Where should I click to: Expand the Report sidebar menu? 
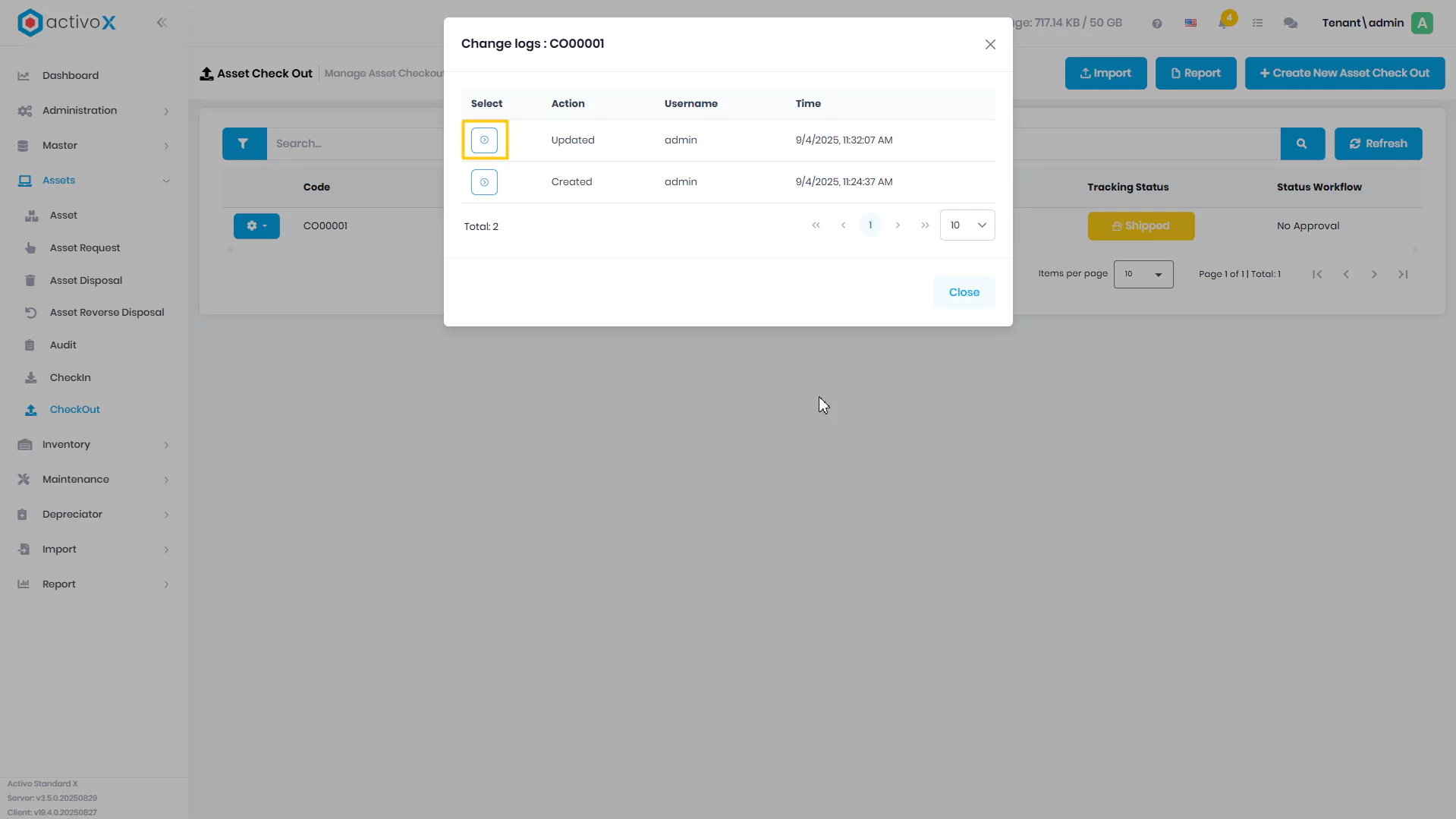click(x=93, y=584)
